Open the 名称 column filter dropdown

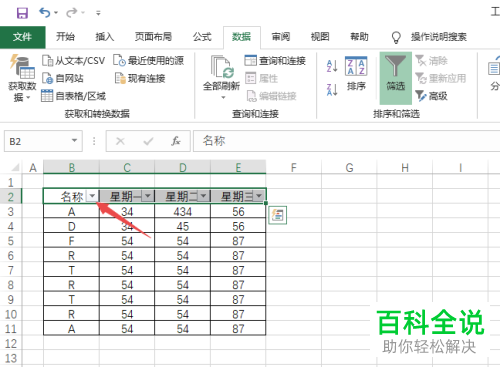pos(92,196)
